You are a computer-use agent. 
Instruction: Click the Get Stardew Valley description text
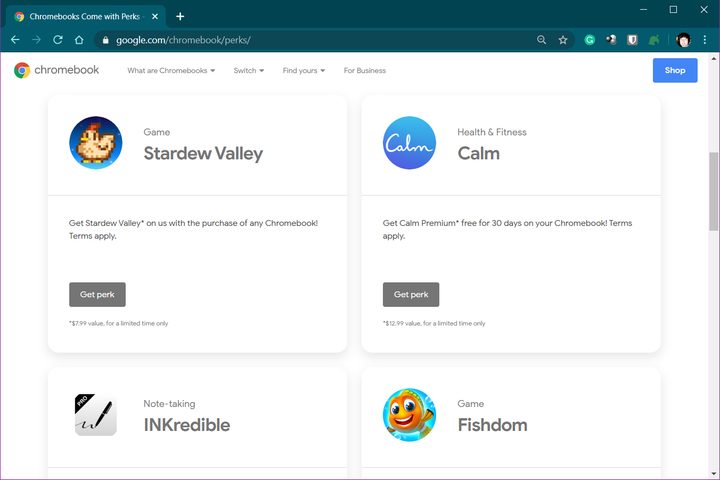[193, 229]
